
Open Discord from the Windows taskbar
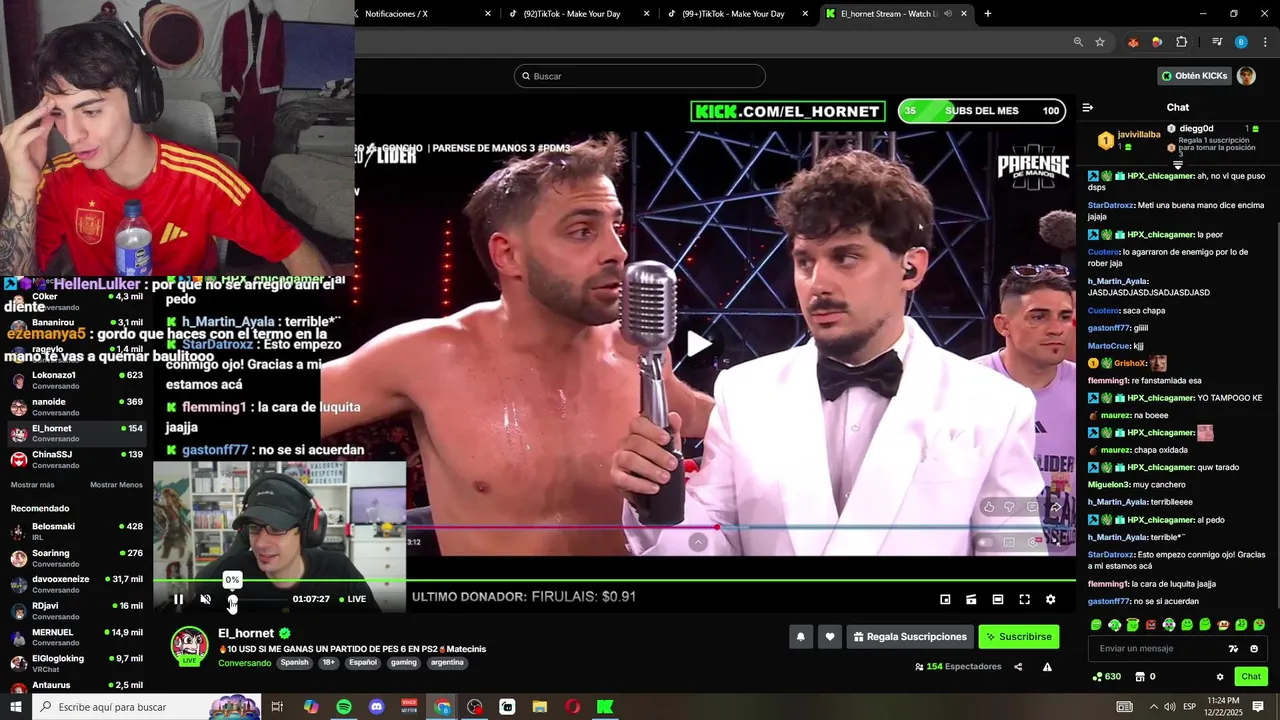(x=376, y=707)
